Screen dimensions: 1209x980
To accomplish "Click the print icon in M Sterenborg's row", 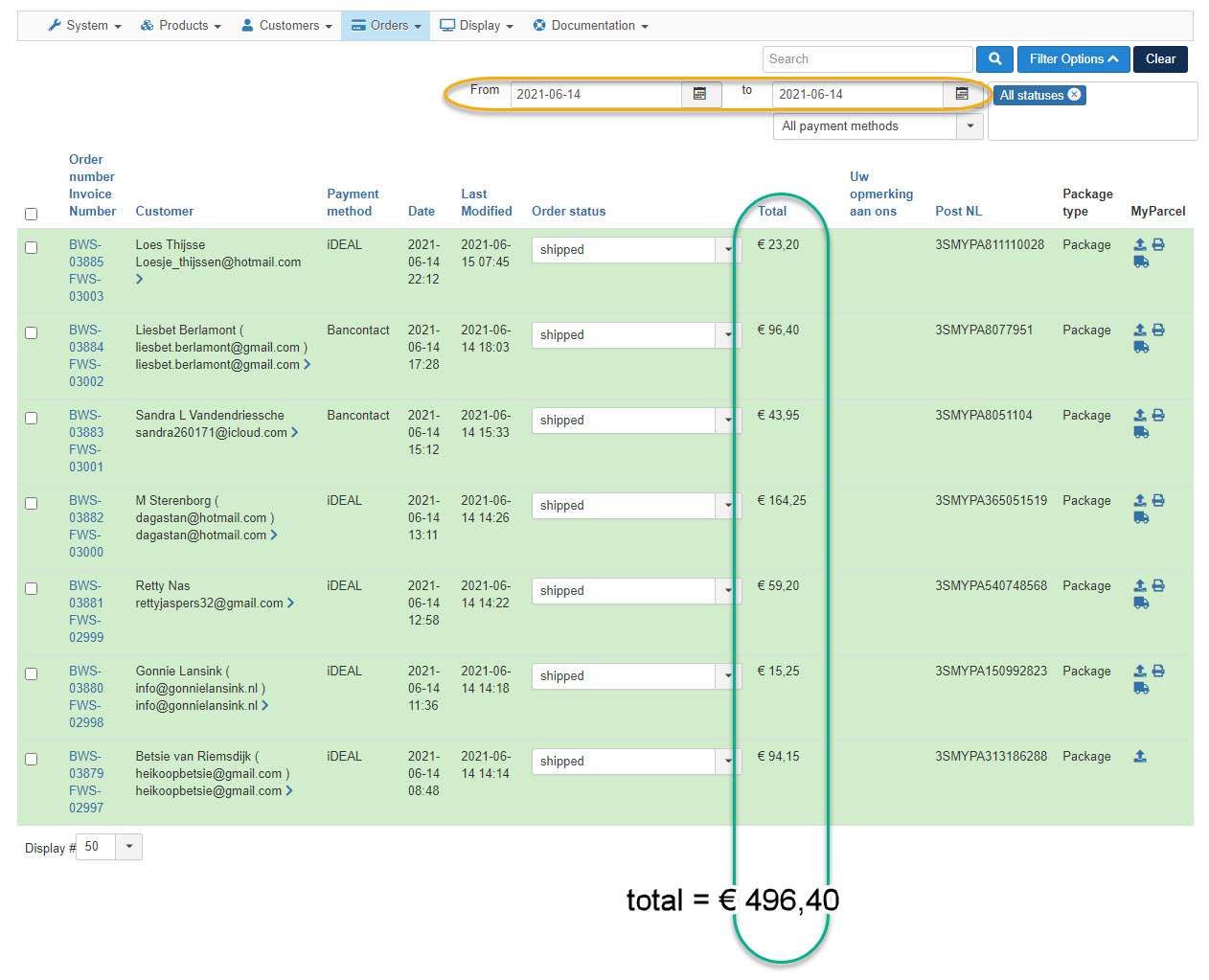I will [1158, 500].
